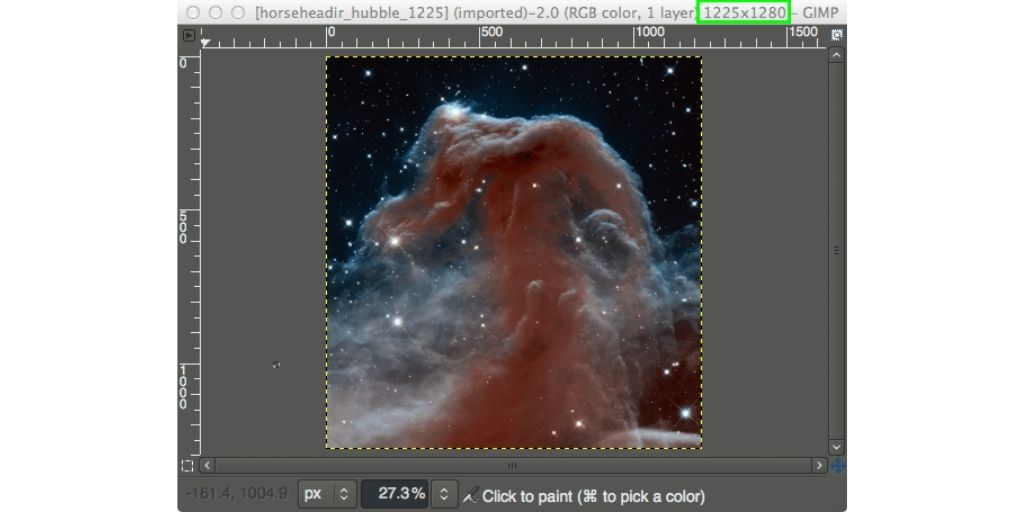Image resolution: width=1024 pixels, height=512 pixels.
Task: Click the vertical scrollbar down arrow
Action: 837,447
